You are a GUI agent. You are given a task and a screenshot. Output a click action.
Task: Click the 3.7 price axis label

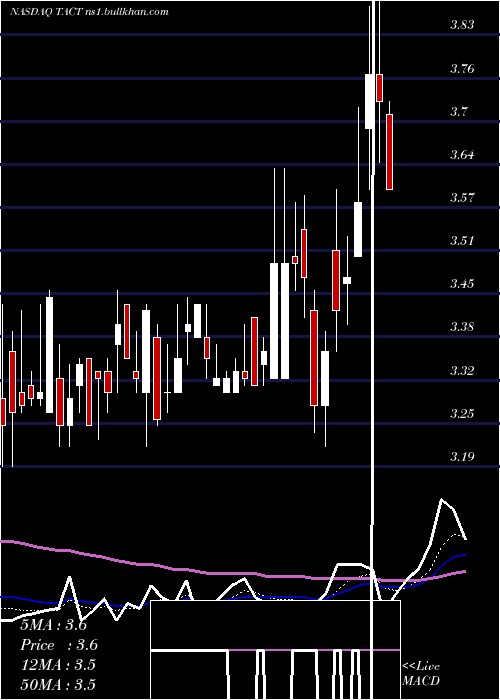coord(459,112)
